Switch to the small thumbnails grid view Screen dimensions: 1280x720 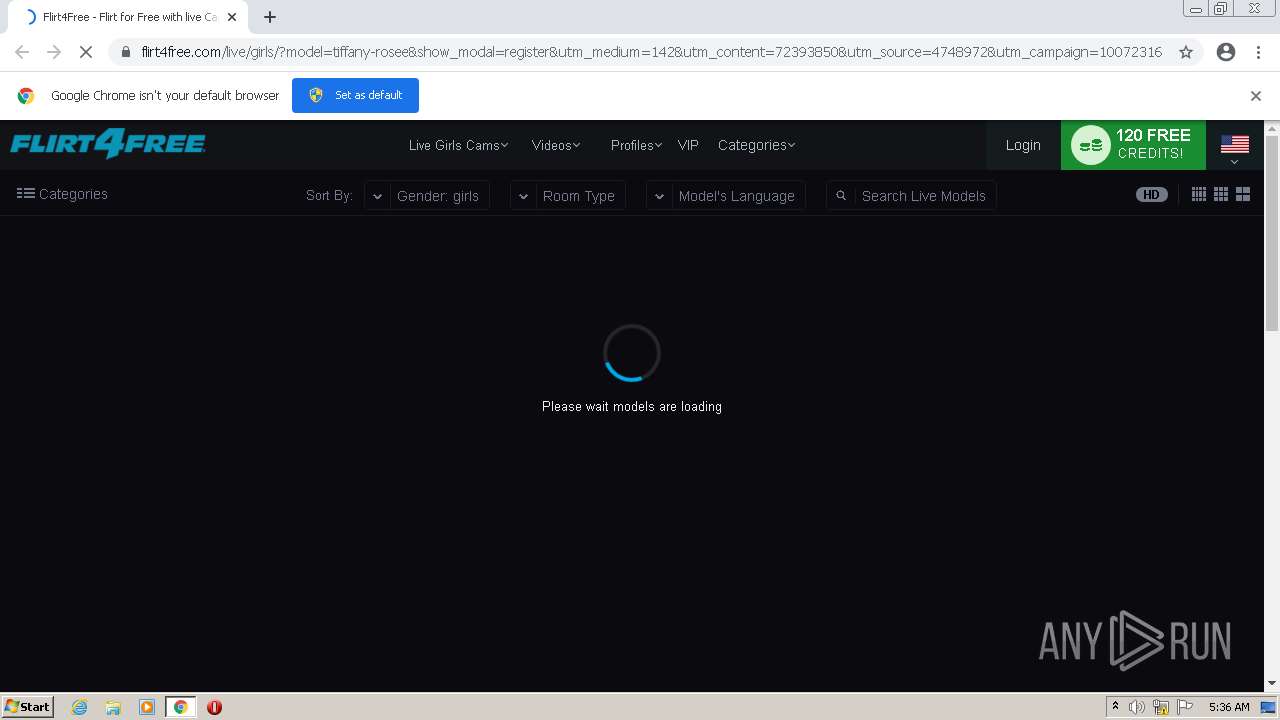[1199, 195]
